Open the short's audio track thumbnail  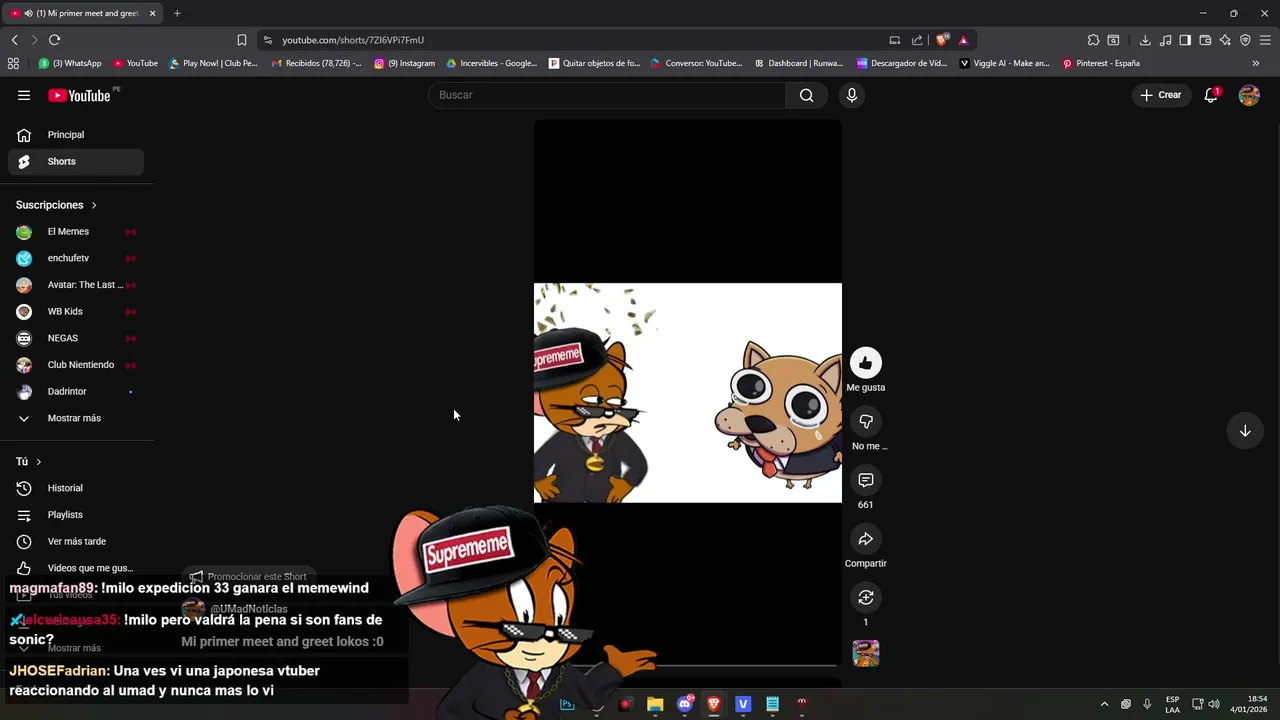(x=866, y=653)
